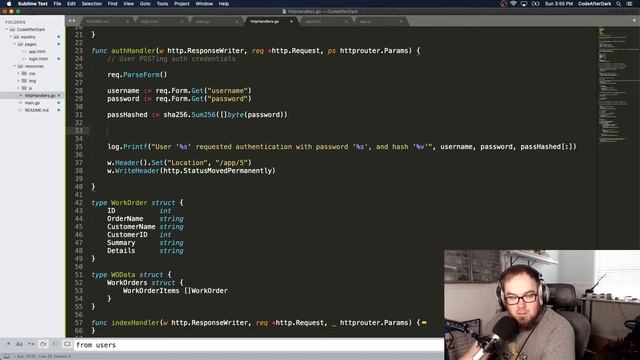The width and height of the screenshot is (640, 360).
Task: Open the panel switcher icon in status bar
Action: [6, 356]
